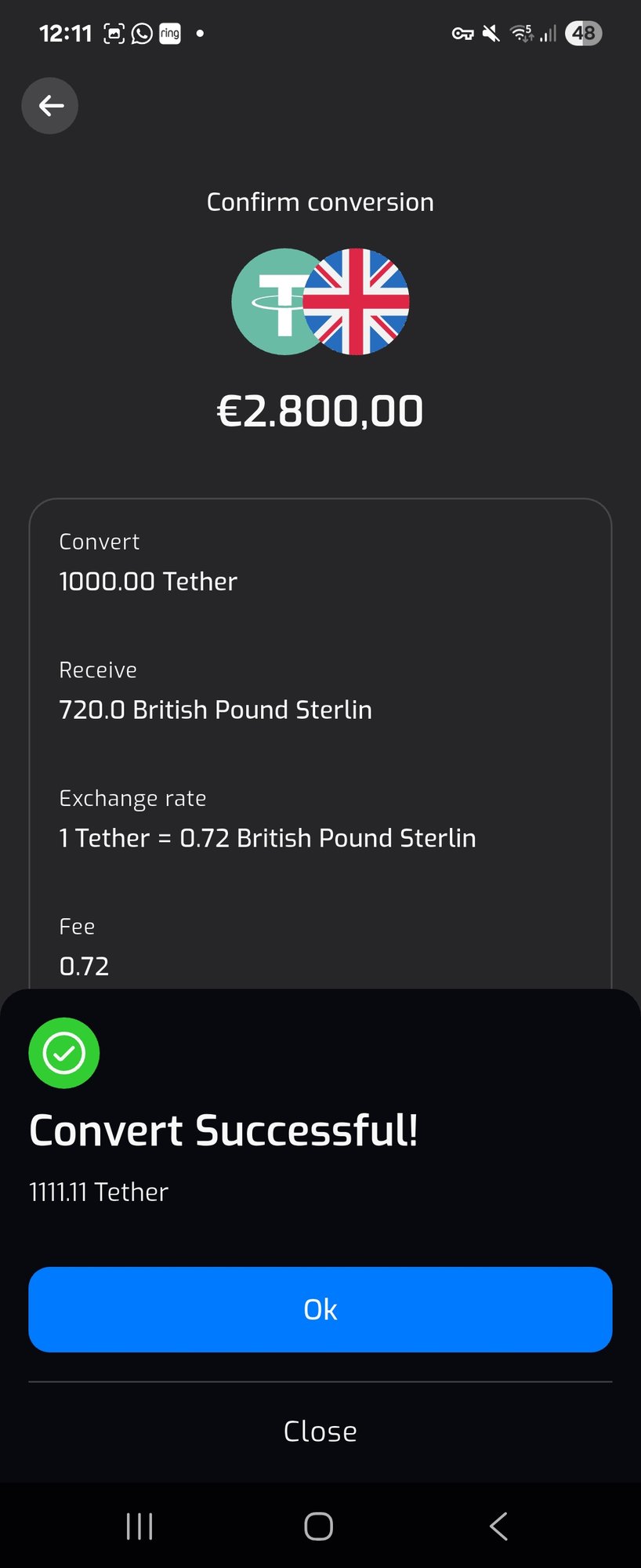Viewport: 641px width, 1568px height.
Task: Tap the 0.72 fee value
Action: (84, 967)
